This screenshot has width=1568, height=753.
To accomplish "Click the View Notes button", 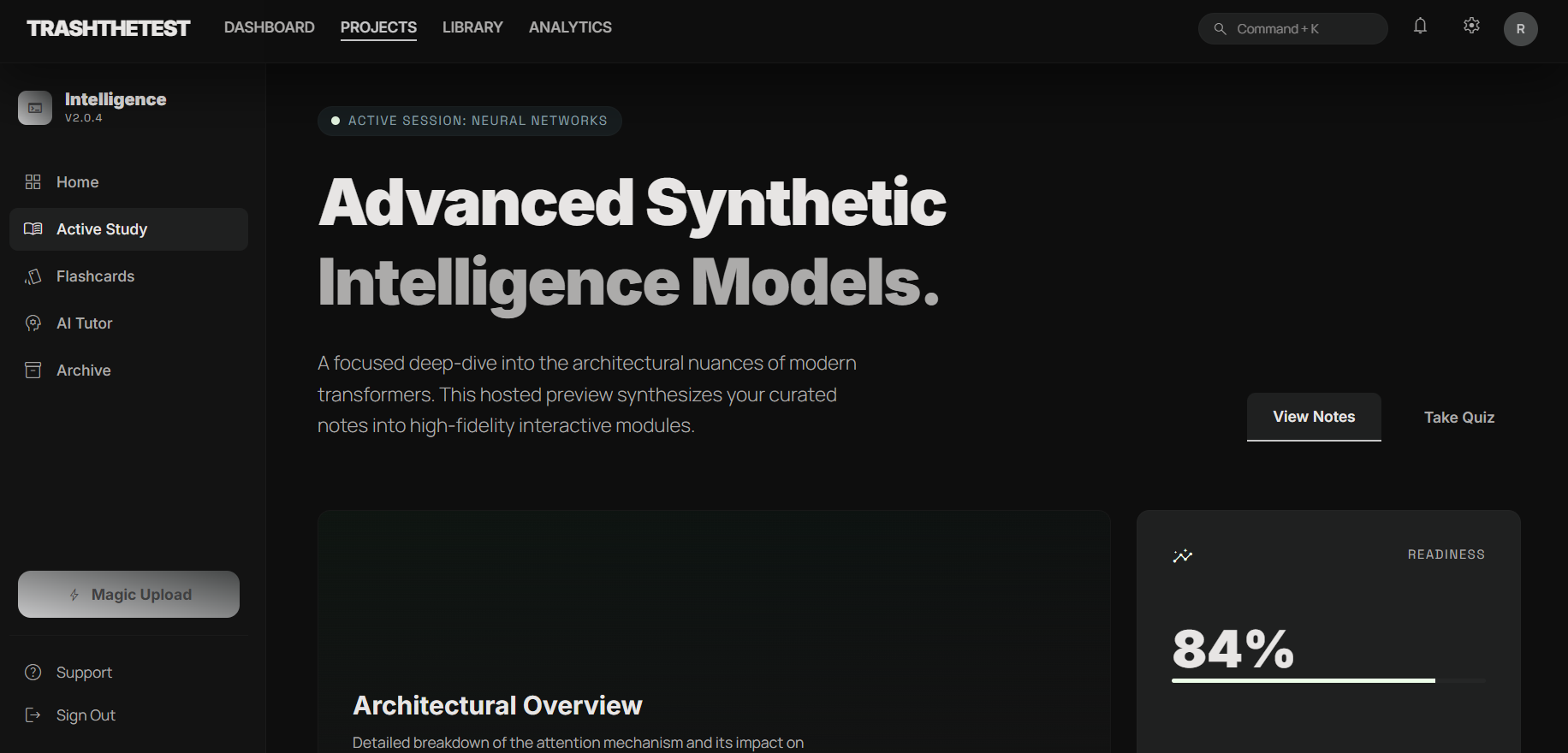I will coord(1314,417).
